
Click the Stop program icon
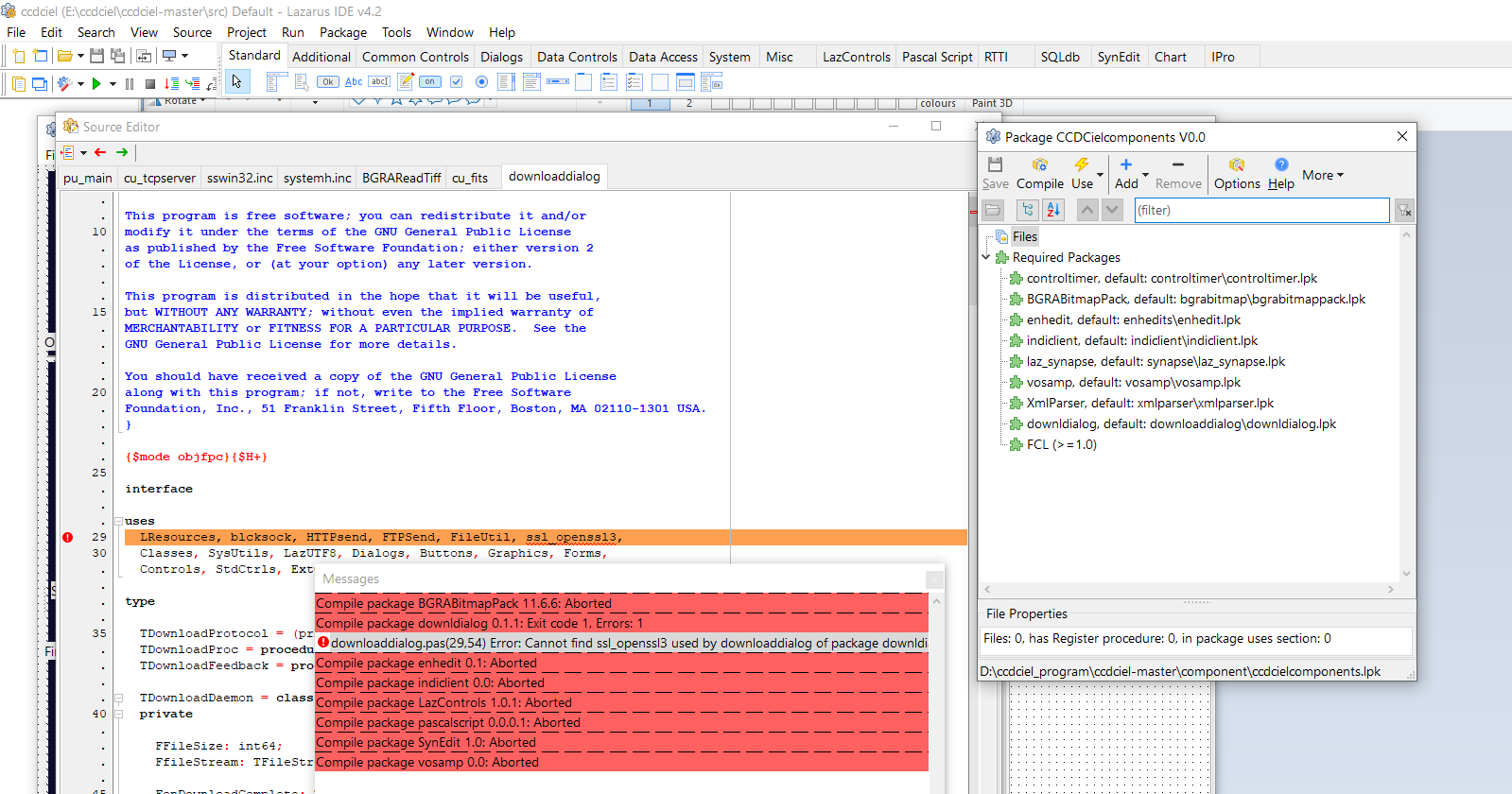click(150, 84)
